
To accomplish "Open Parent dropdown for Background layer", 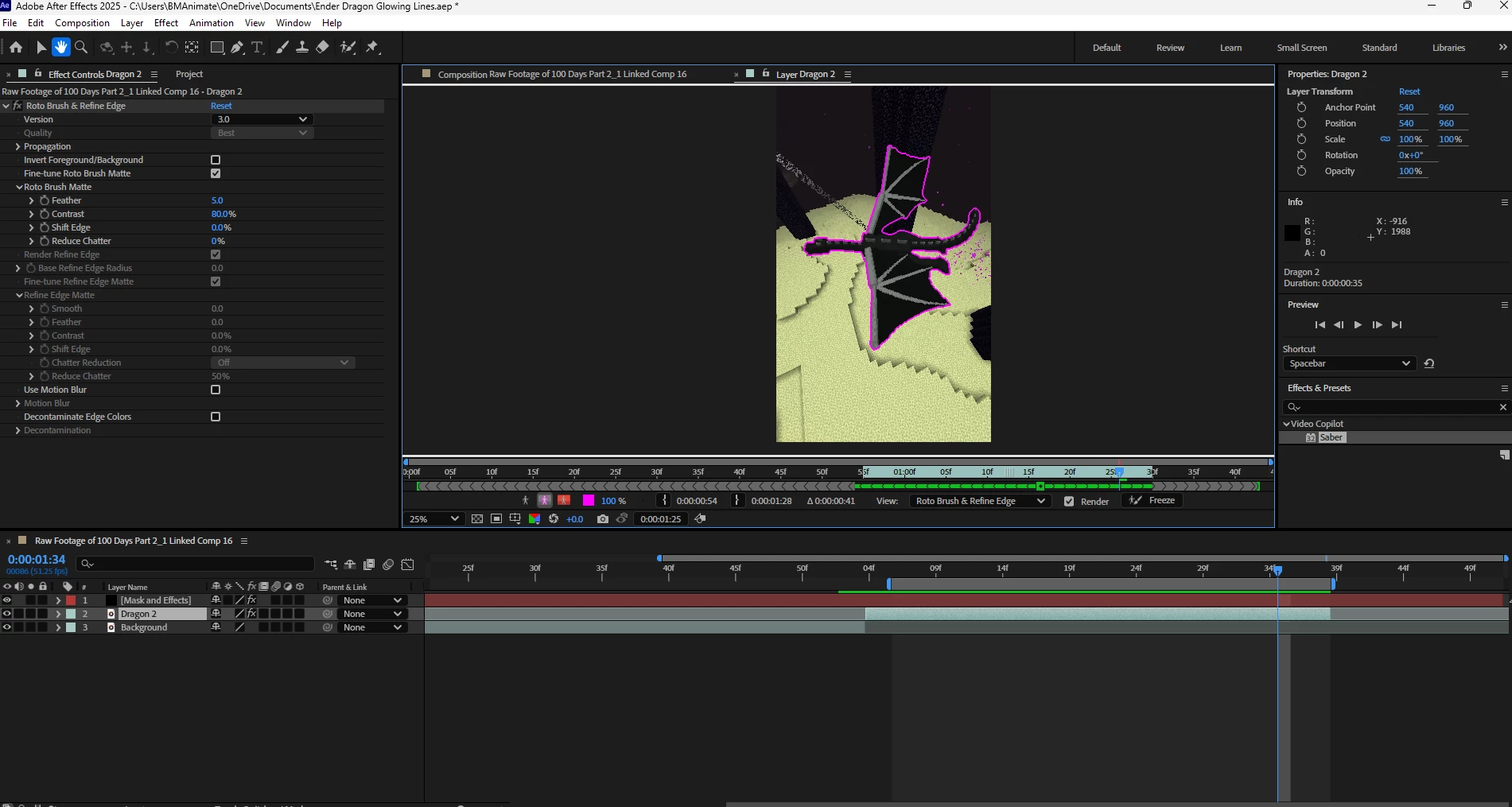I will pyautogui.click(x=371, y=627).
